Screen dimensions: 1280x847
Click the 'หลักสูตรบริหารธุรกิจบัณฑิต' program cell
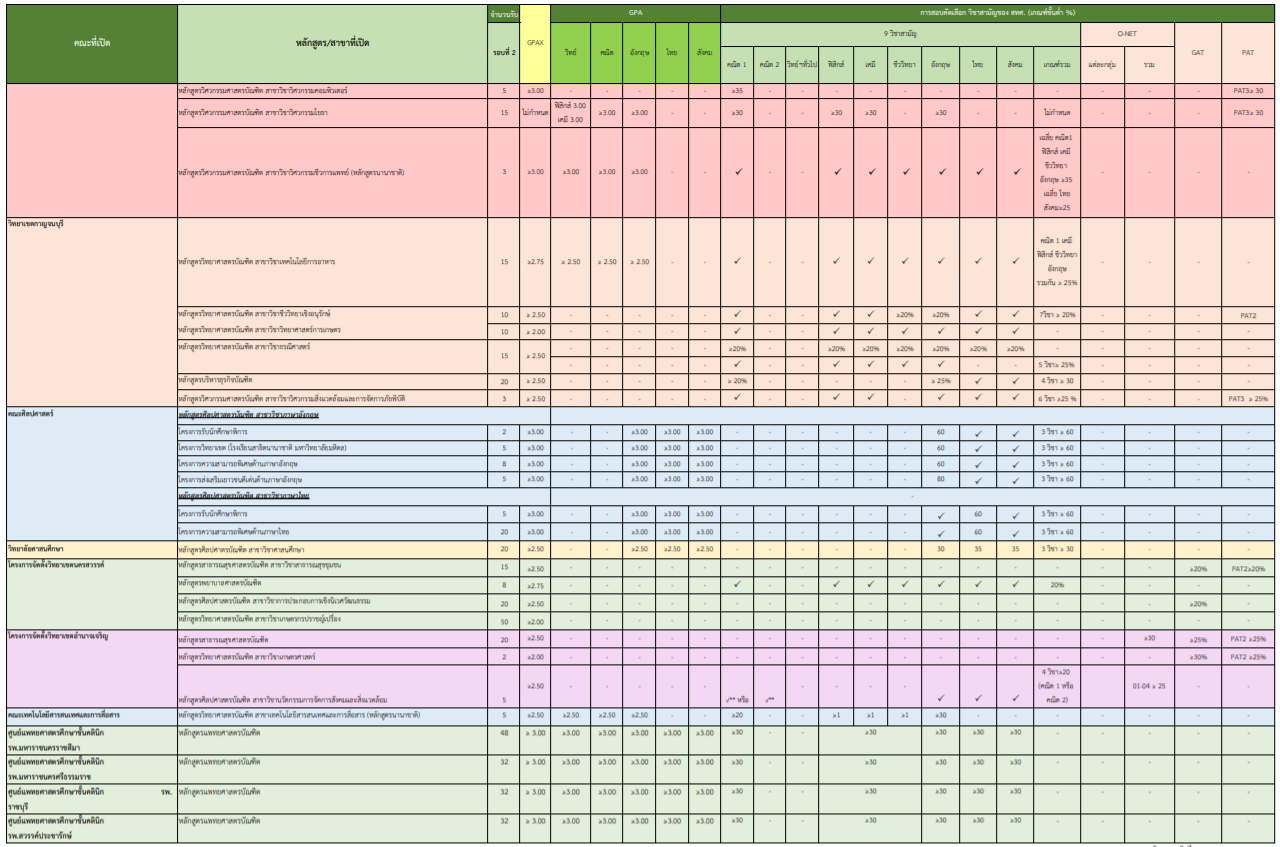point(333,381)
